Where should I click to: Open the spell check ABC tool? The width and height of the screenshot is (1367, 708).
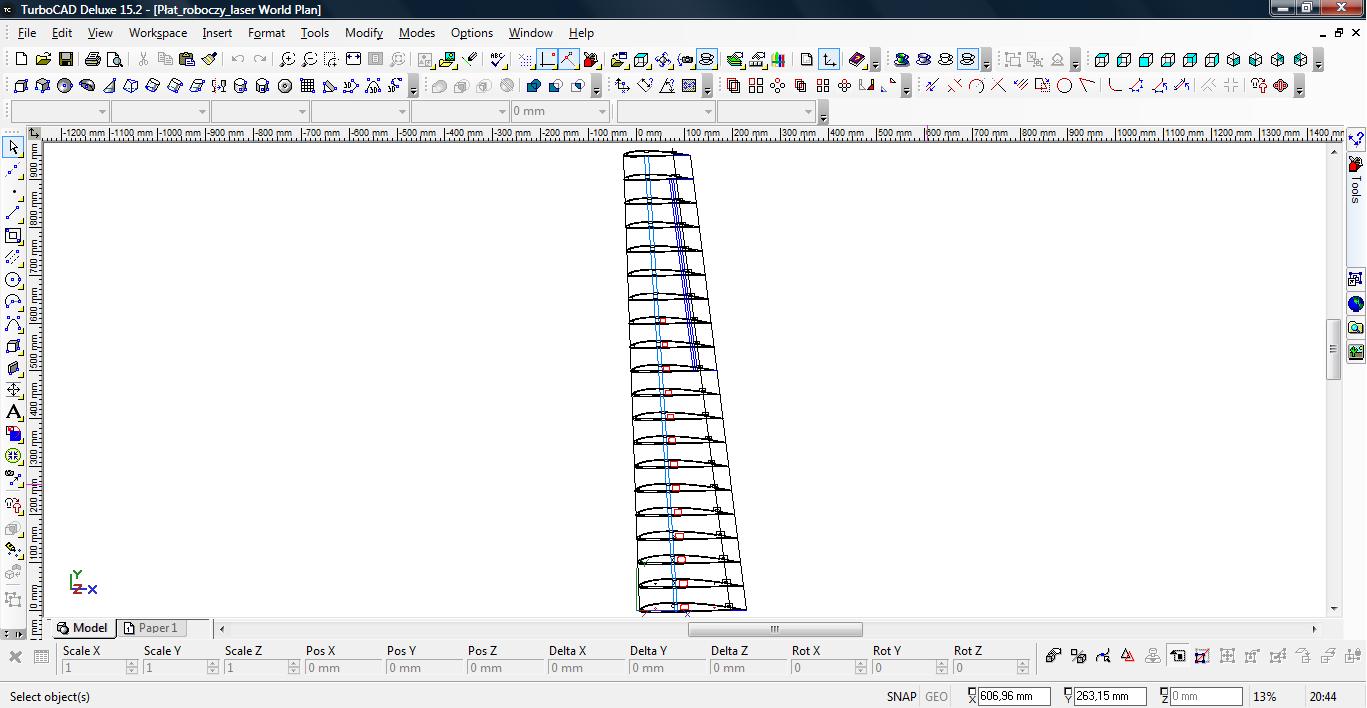tap(498, 60)
